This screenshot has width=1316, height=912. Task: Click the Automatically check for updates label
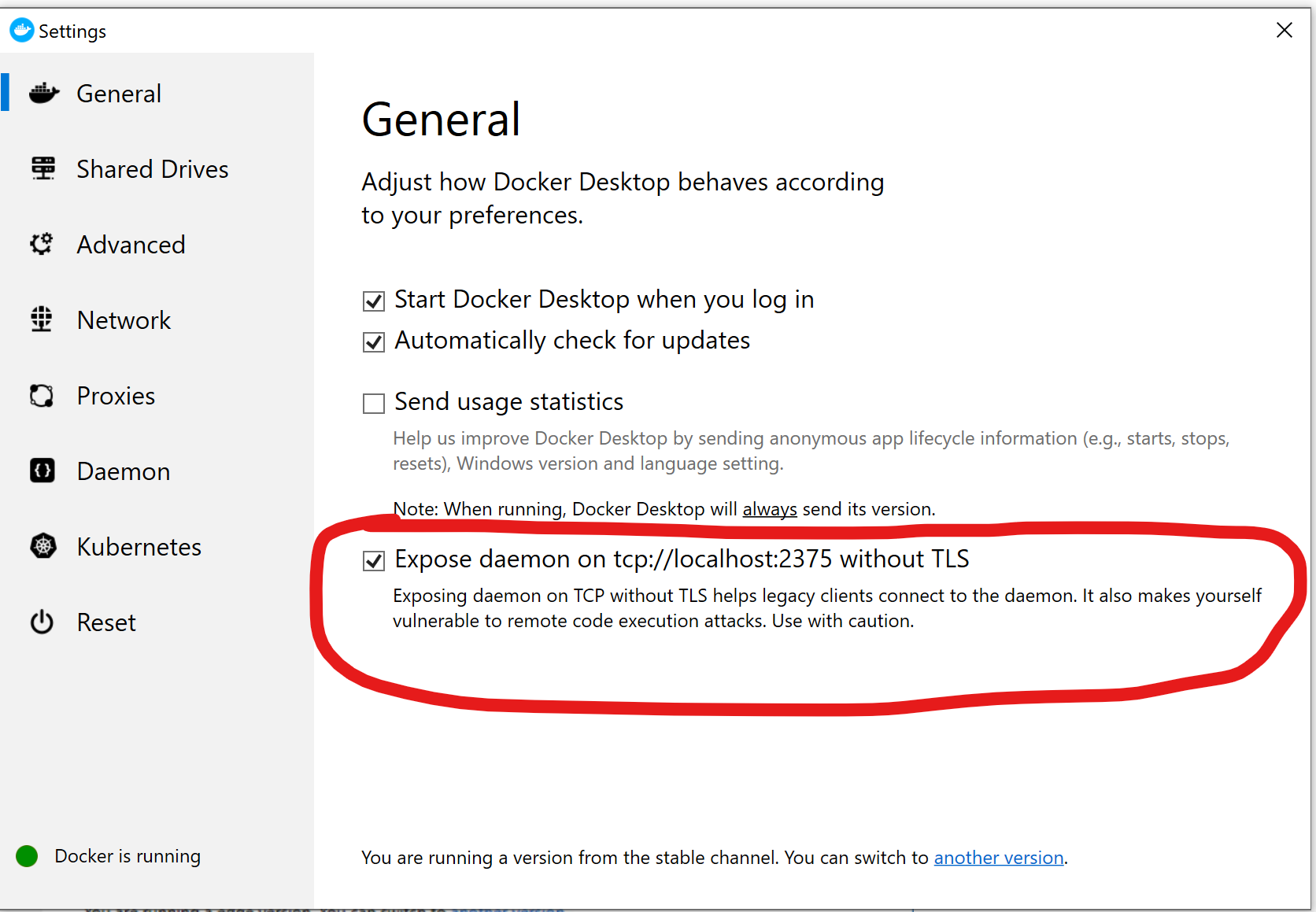pyautogui.click(x=572, y=340)
